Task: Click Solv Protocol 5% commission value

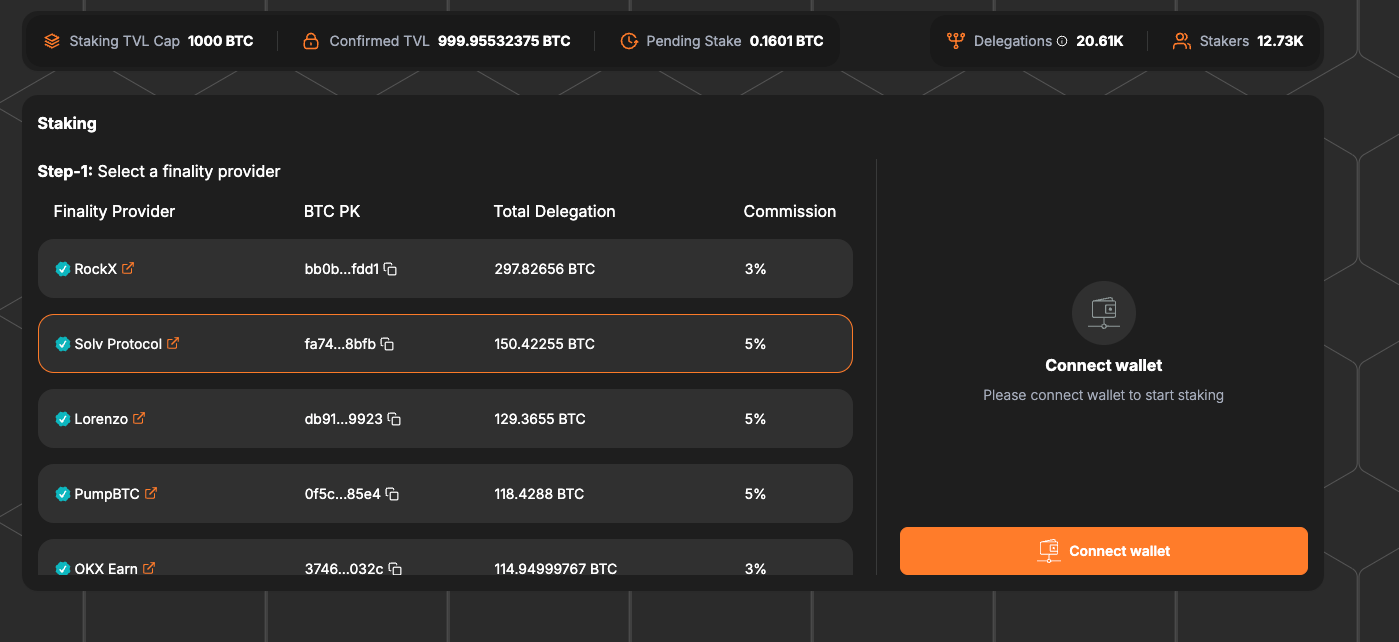Action: coord(755,344)
